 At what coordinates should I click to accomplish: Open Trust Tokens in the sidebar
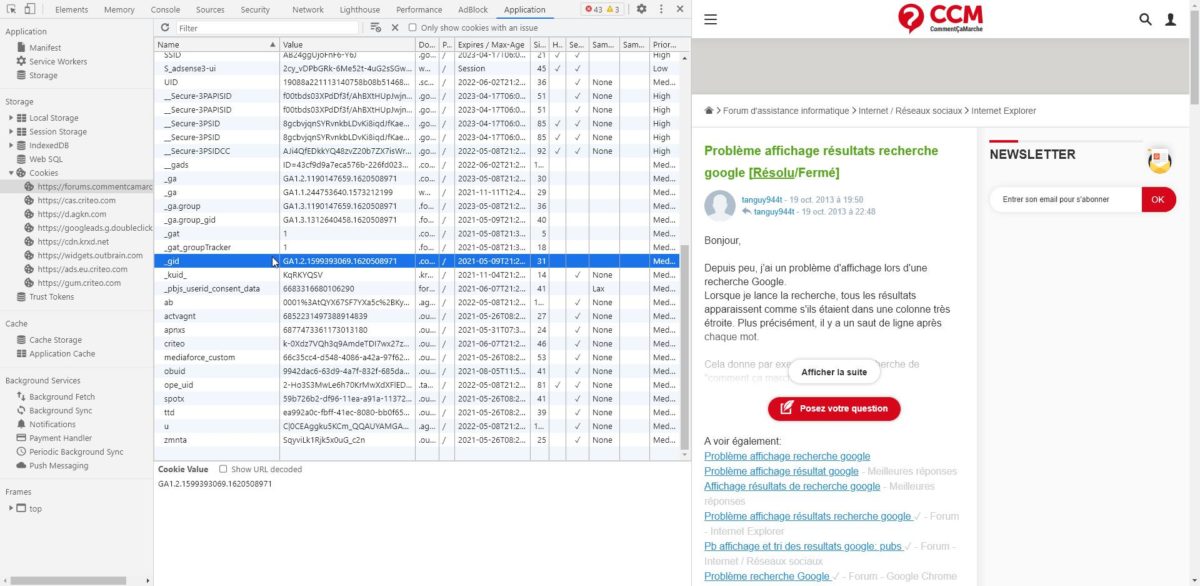click(x=51, y=297)
